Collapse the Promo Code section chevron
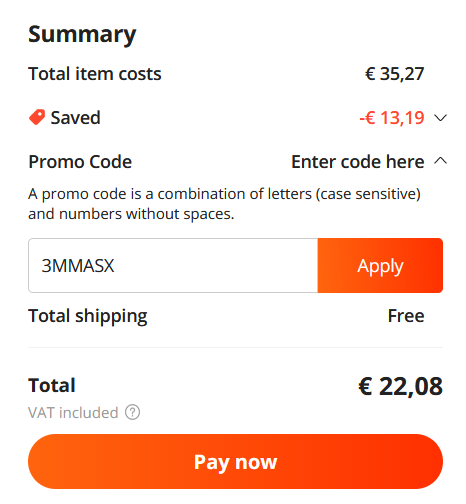The width and height of the screenshot is (466, 504). point(441,161)
